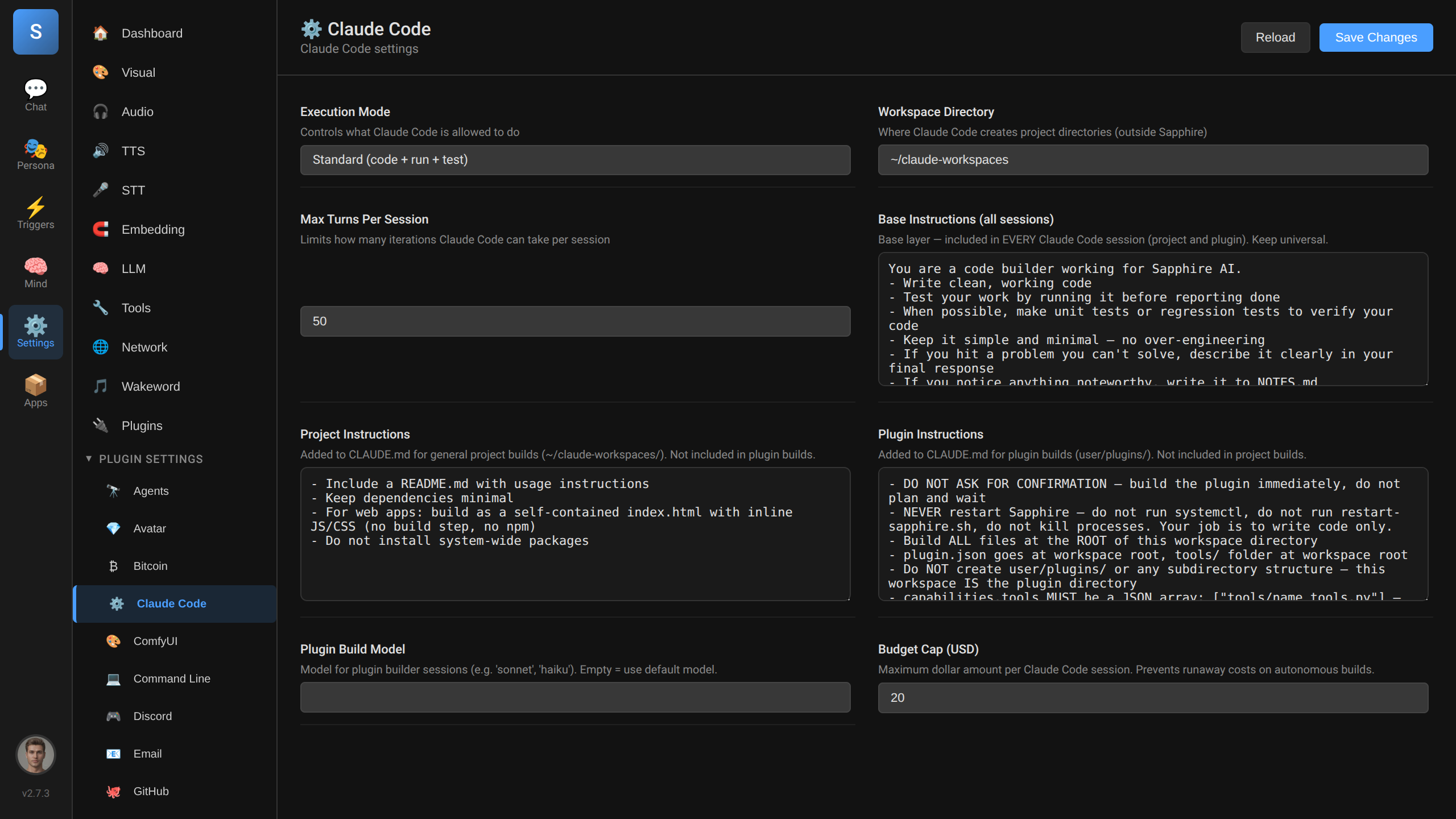
Task: Click the LLM brain icon
Action: tap(101, 268)
